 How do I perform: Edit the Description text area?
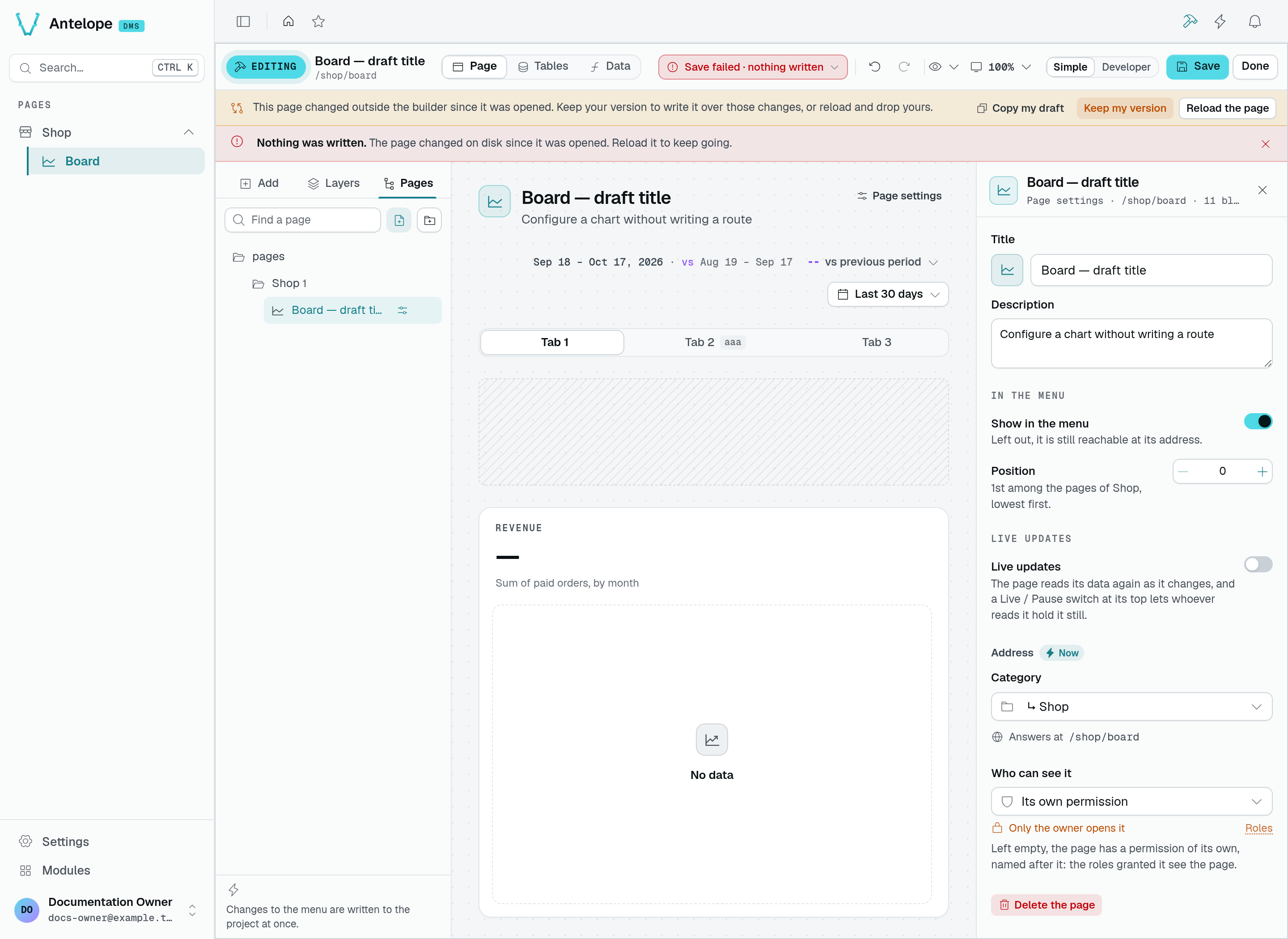tap(1131, 343)
